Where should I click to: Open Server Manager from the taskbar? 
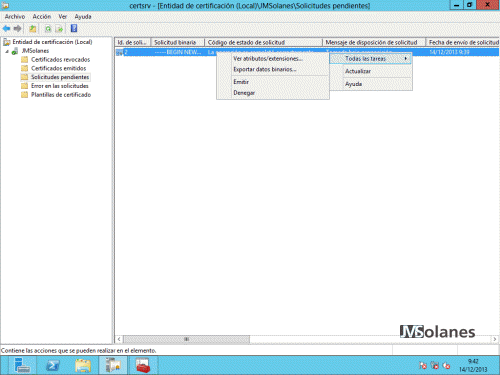coord(22,365)
